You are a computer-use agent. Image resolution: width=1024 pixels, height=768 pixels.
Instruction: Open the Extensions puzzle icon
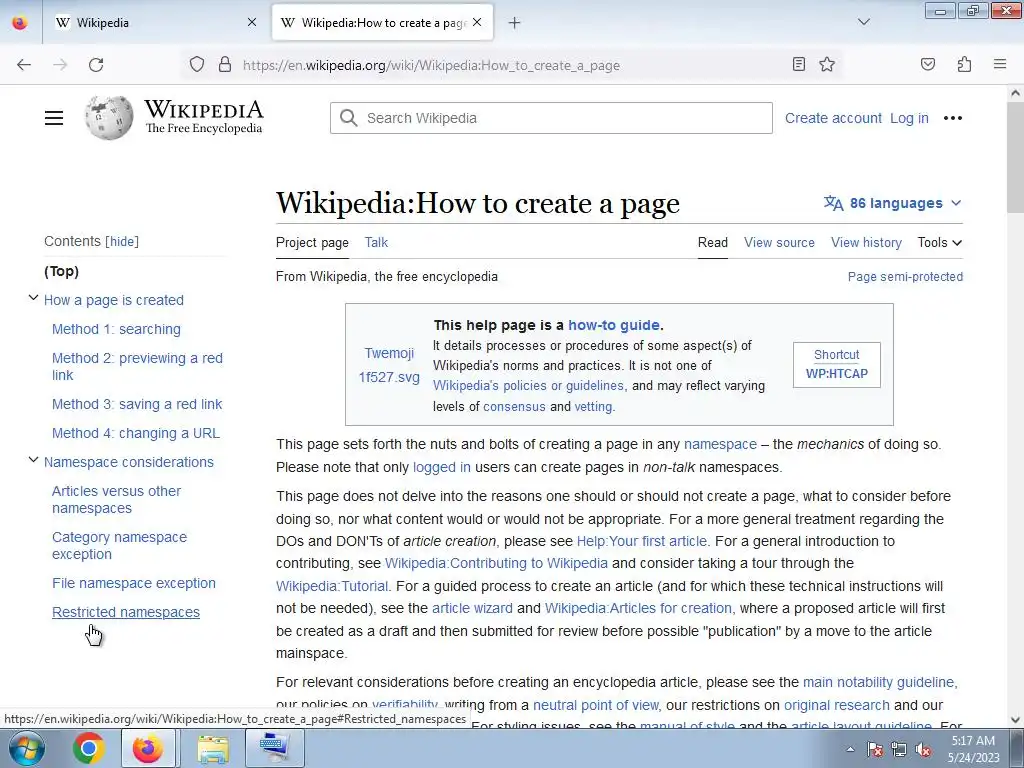(x=964, y=64)
